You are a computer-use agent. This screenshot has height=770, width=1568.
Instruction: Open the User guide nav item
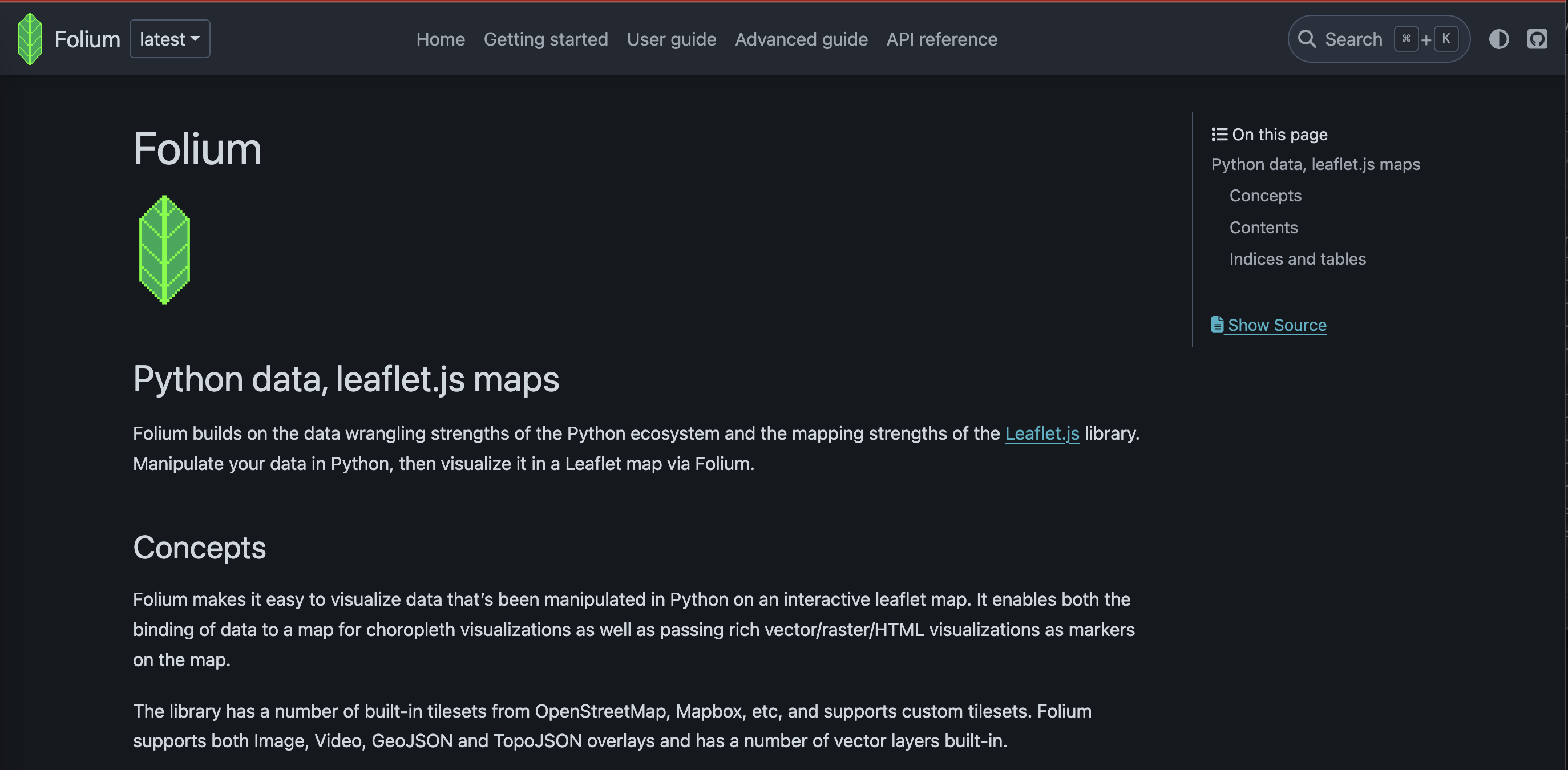pyautogui.click(x=672, y=39)
